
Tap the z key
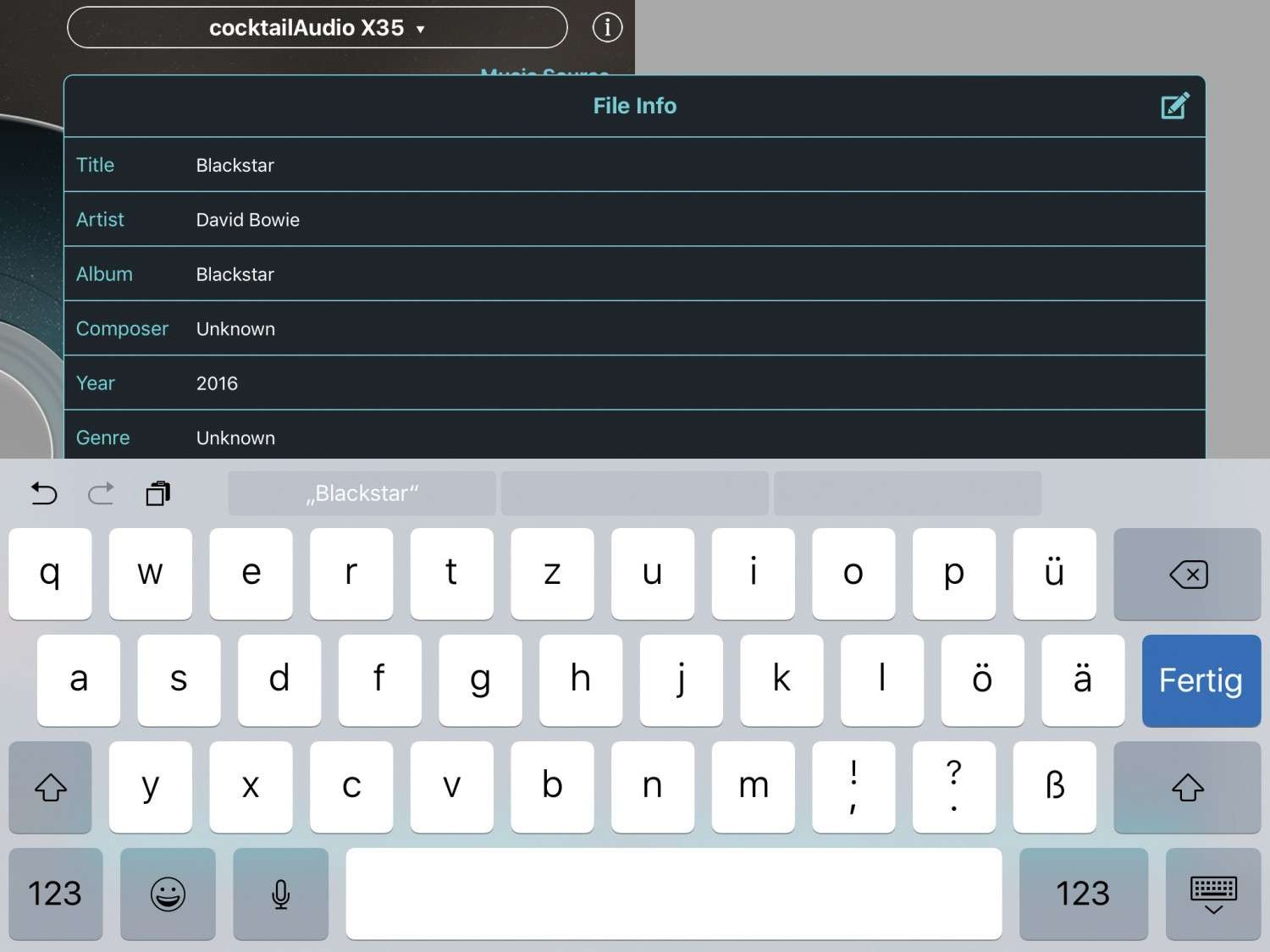(x=552, y=574)
